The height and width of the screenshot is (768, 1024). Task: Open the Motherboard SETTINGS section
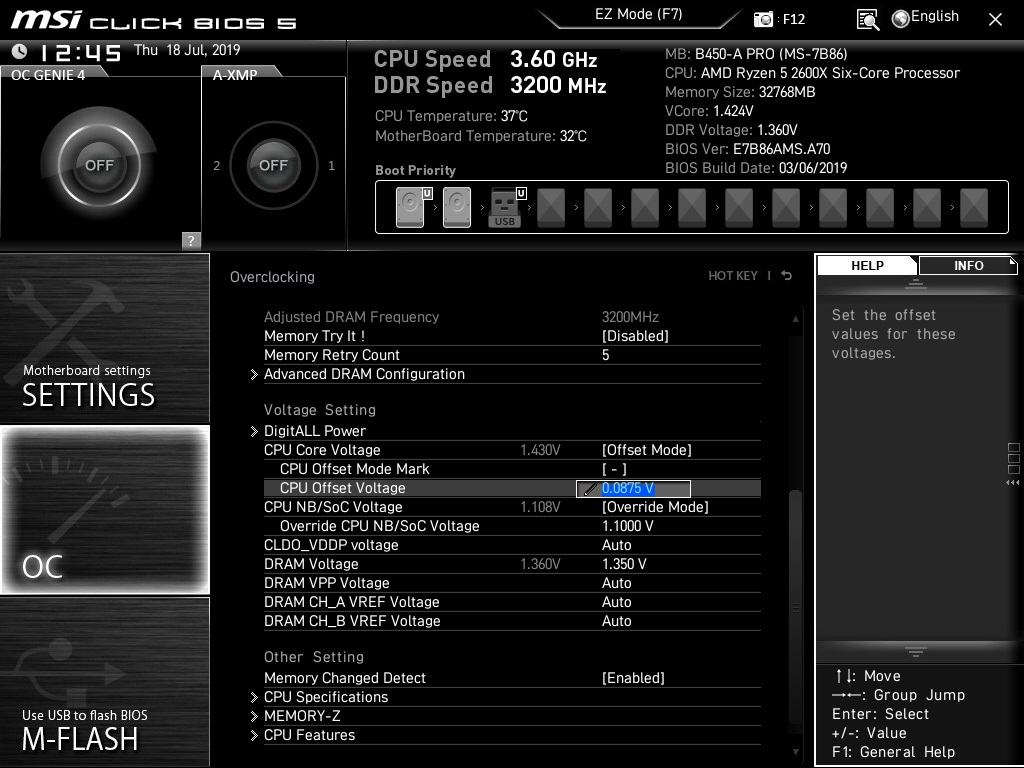pos(104,338)
